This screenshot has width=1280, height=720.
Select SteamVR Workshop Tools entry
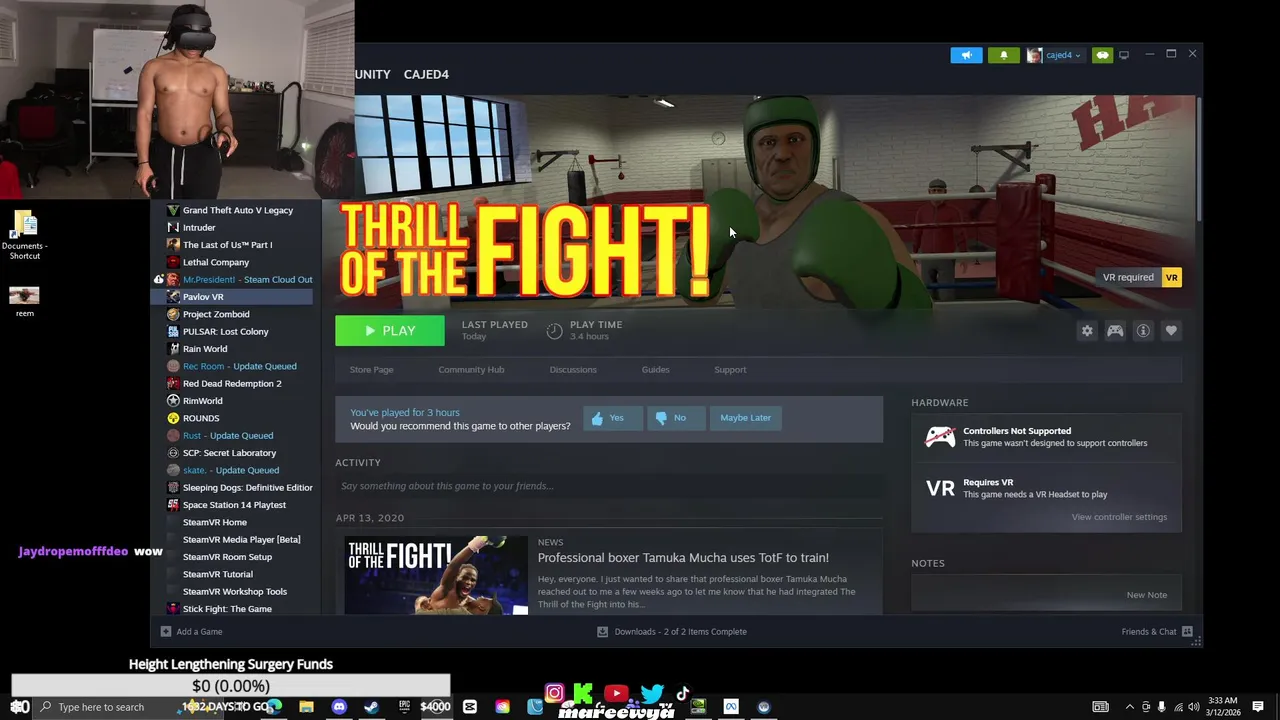pyautogui.click(x=235, y=592)
